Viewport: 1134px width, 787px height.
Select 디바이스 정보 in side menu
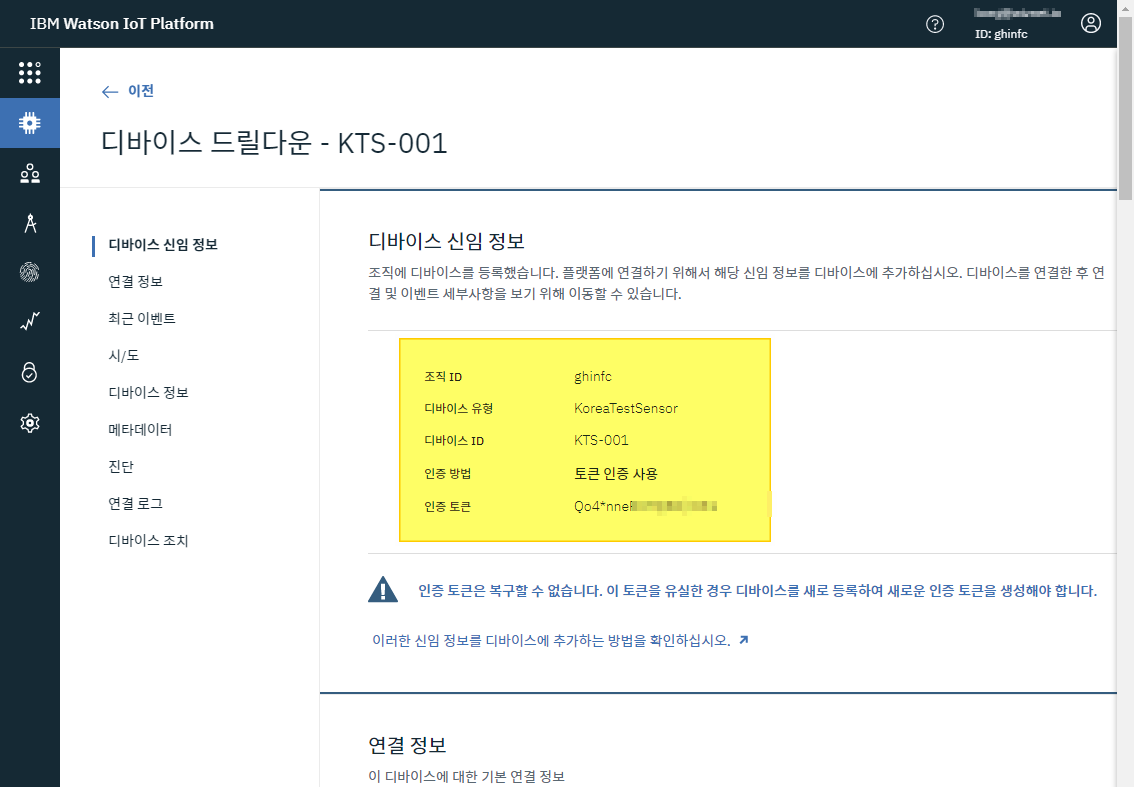[x=148, y=392]
